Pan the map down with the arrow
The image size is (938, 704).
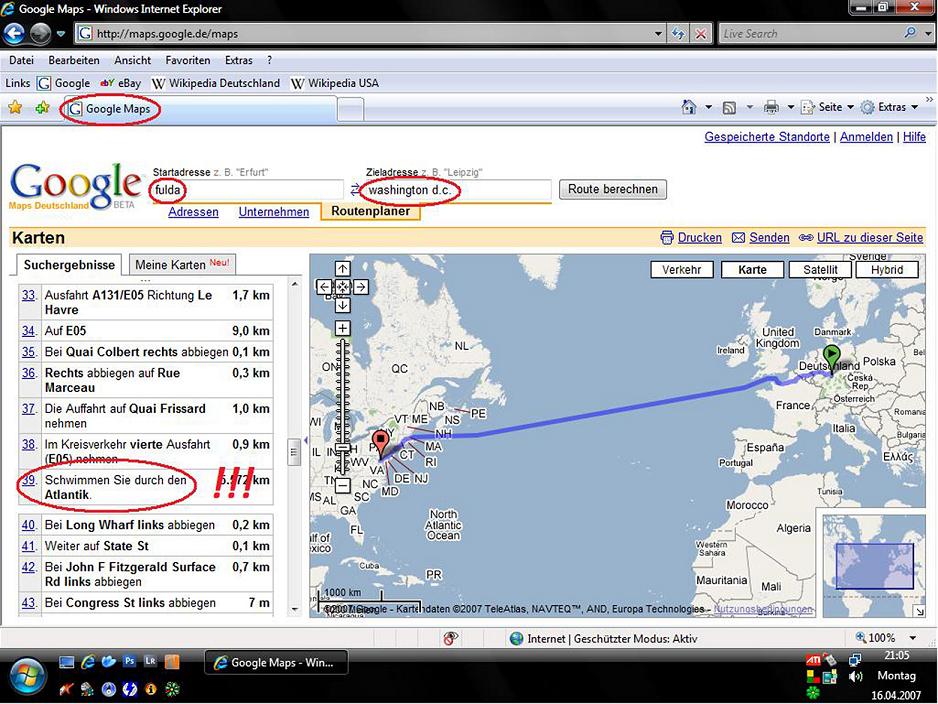[343, 306]
